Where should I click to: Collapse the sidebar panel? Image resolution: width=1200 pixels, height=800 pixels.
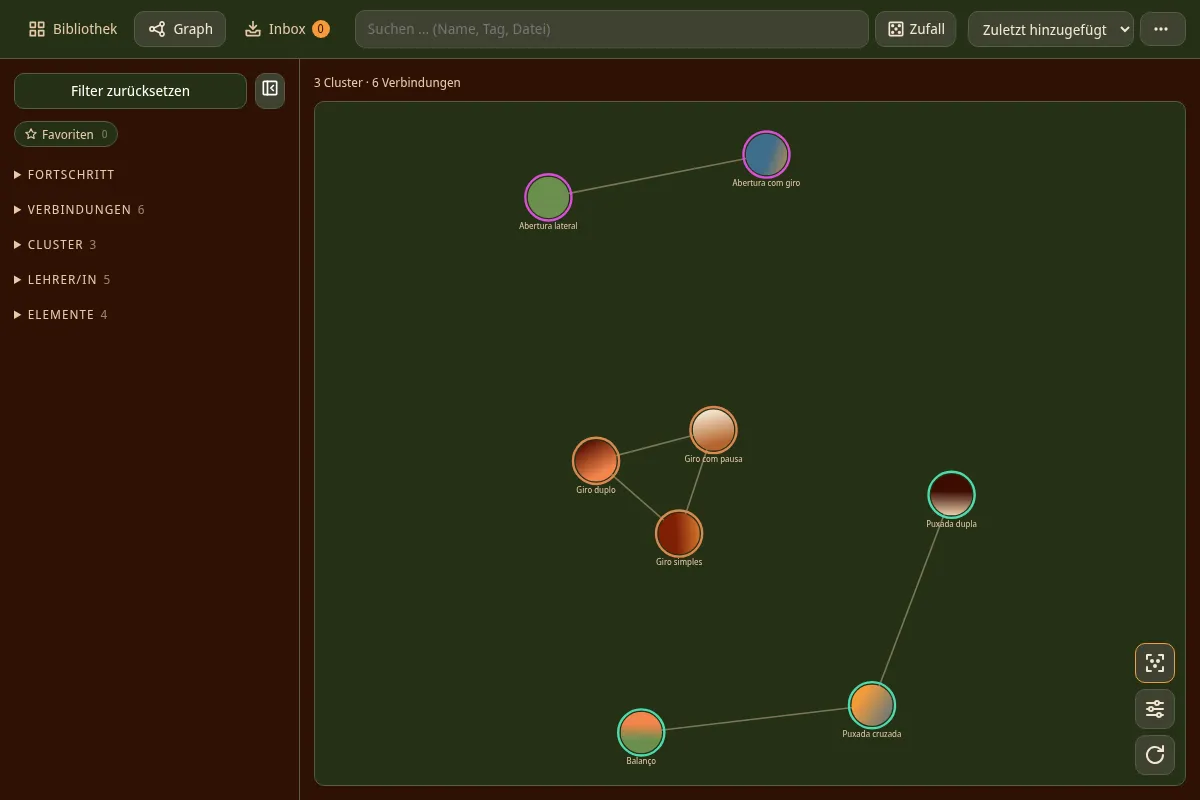270,91
